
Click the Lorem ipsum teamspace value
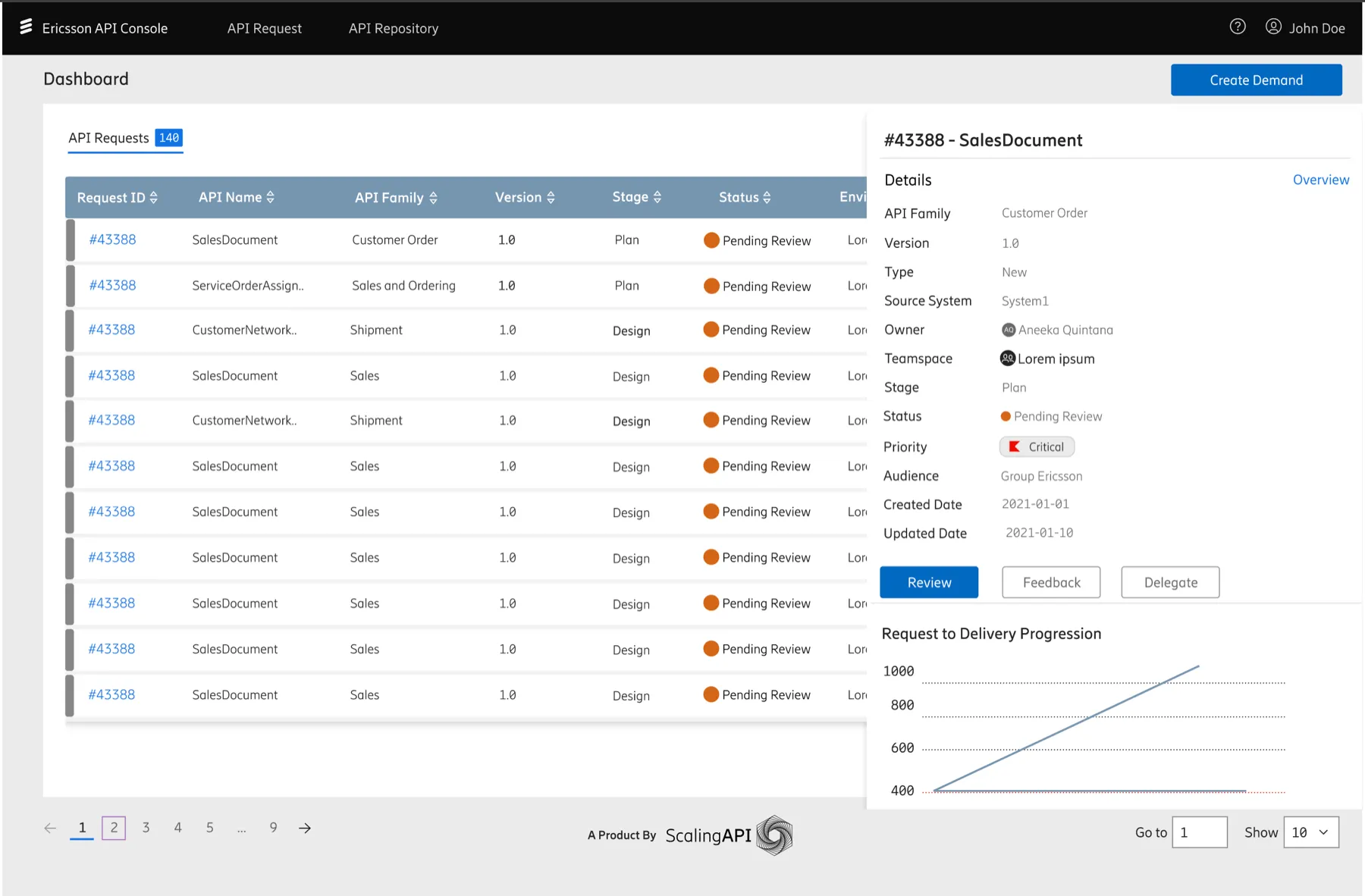[1056, 359]
